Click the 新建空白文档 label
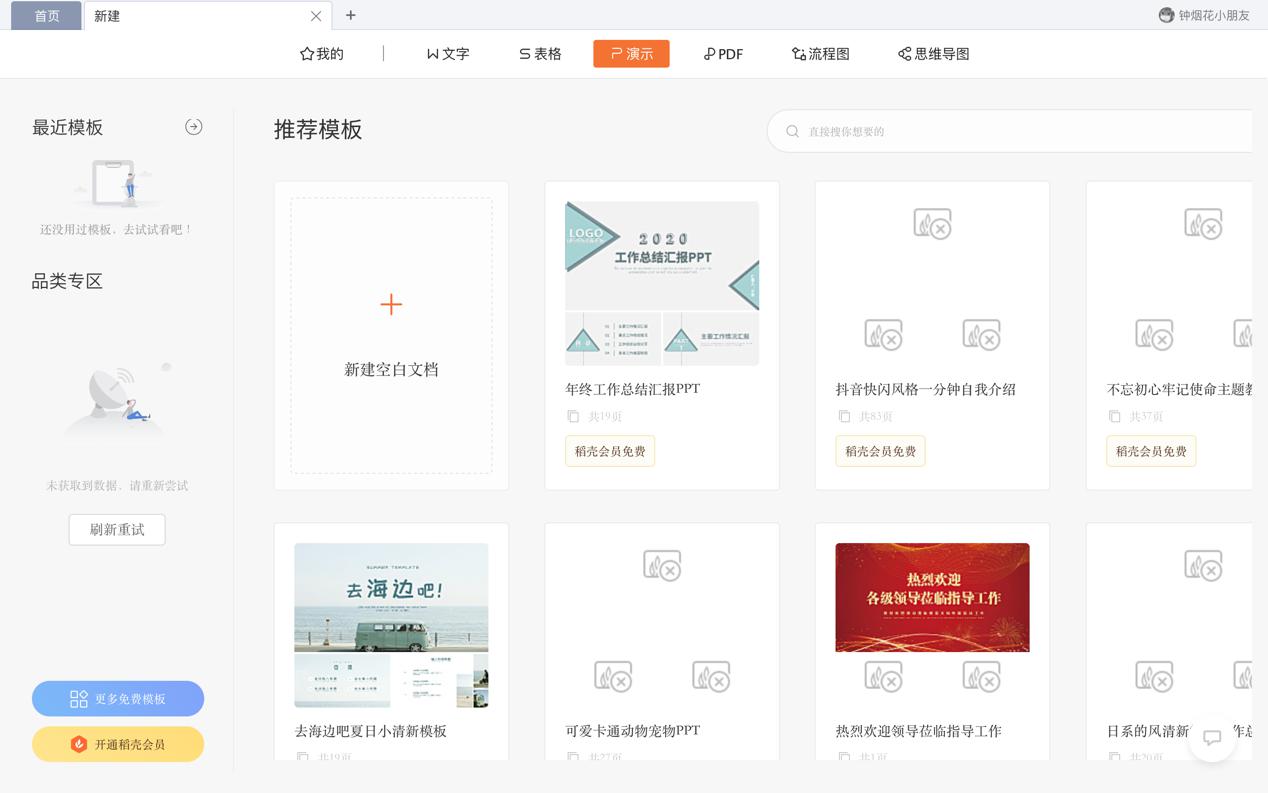The height and width of the screenshot is (793, 1268). pos(391,369)
